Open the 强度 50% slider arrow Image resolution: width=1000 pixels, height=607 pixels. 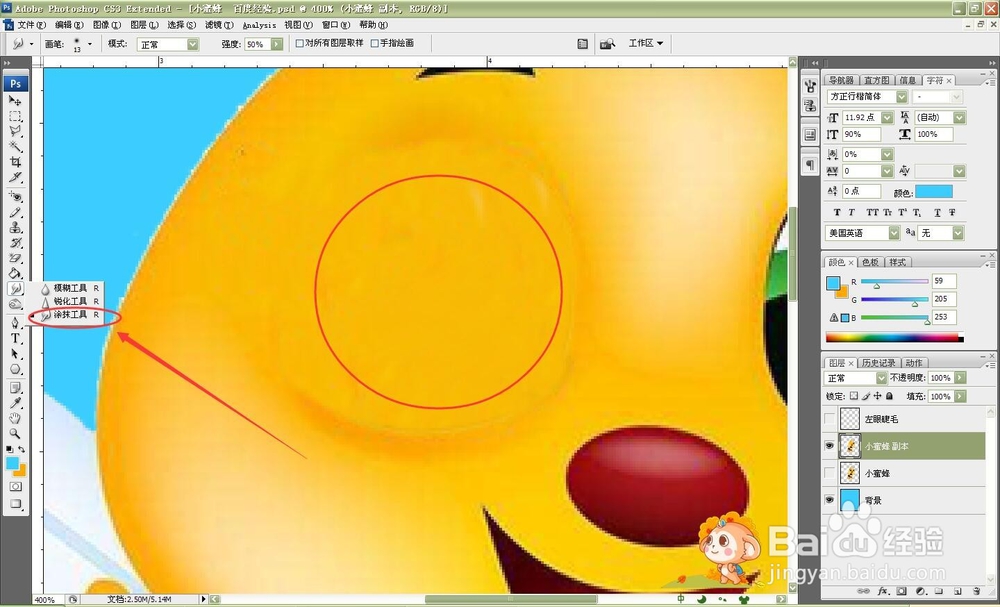(x=277, y=44)
